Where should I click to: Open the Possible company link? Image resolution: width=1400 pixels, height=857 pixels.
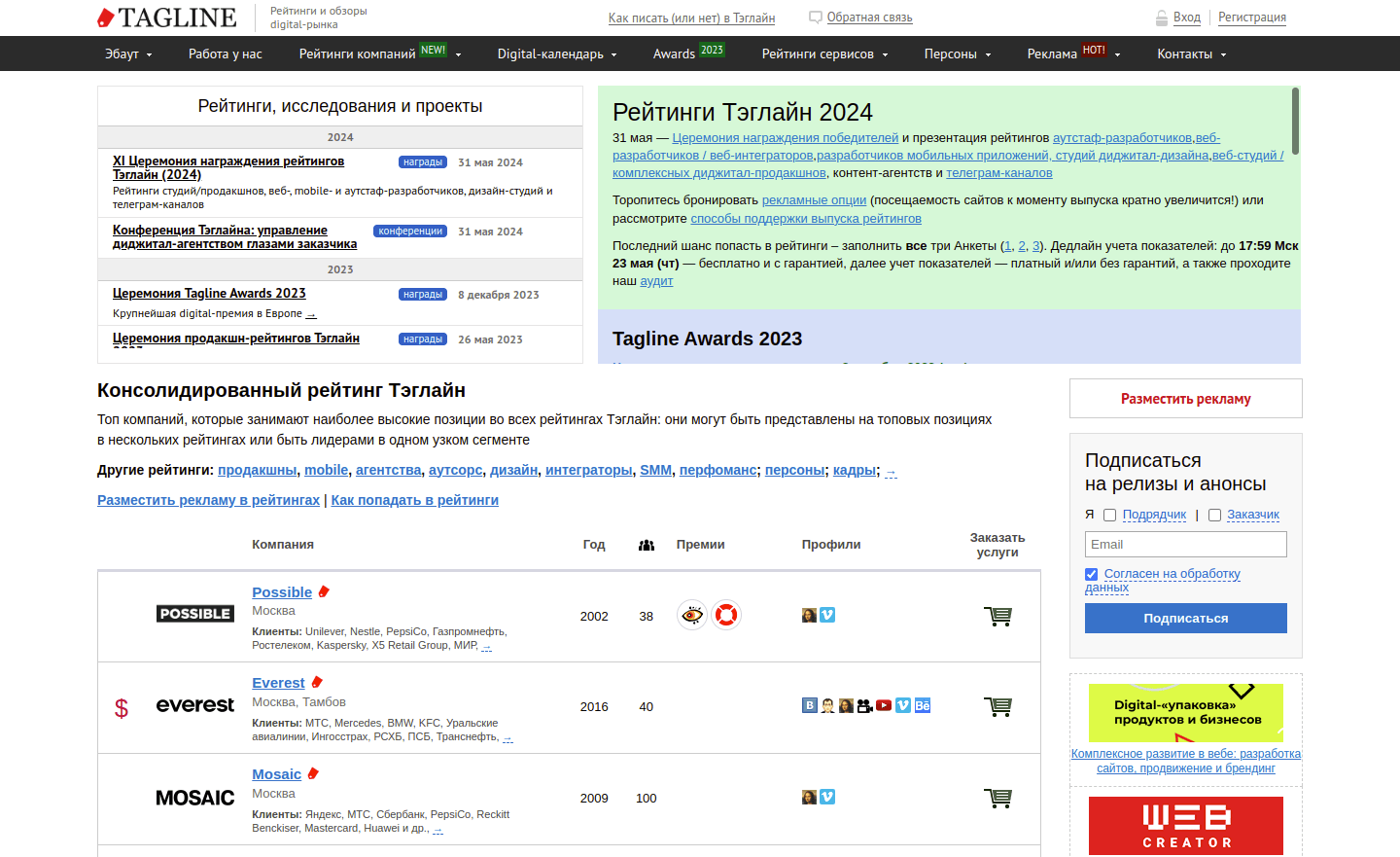tap(282, 592)
